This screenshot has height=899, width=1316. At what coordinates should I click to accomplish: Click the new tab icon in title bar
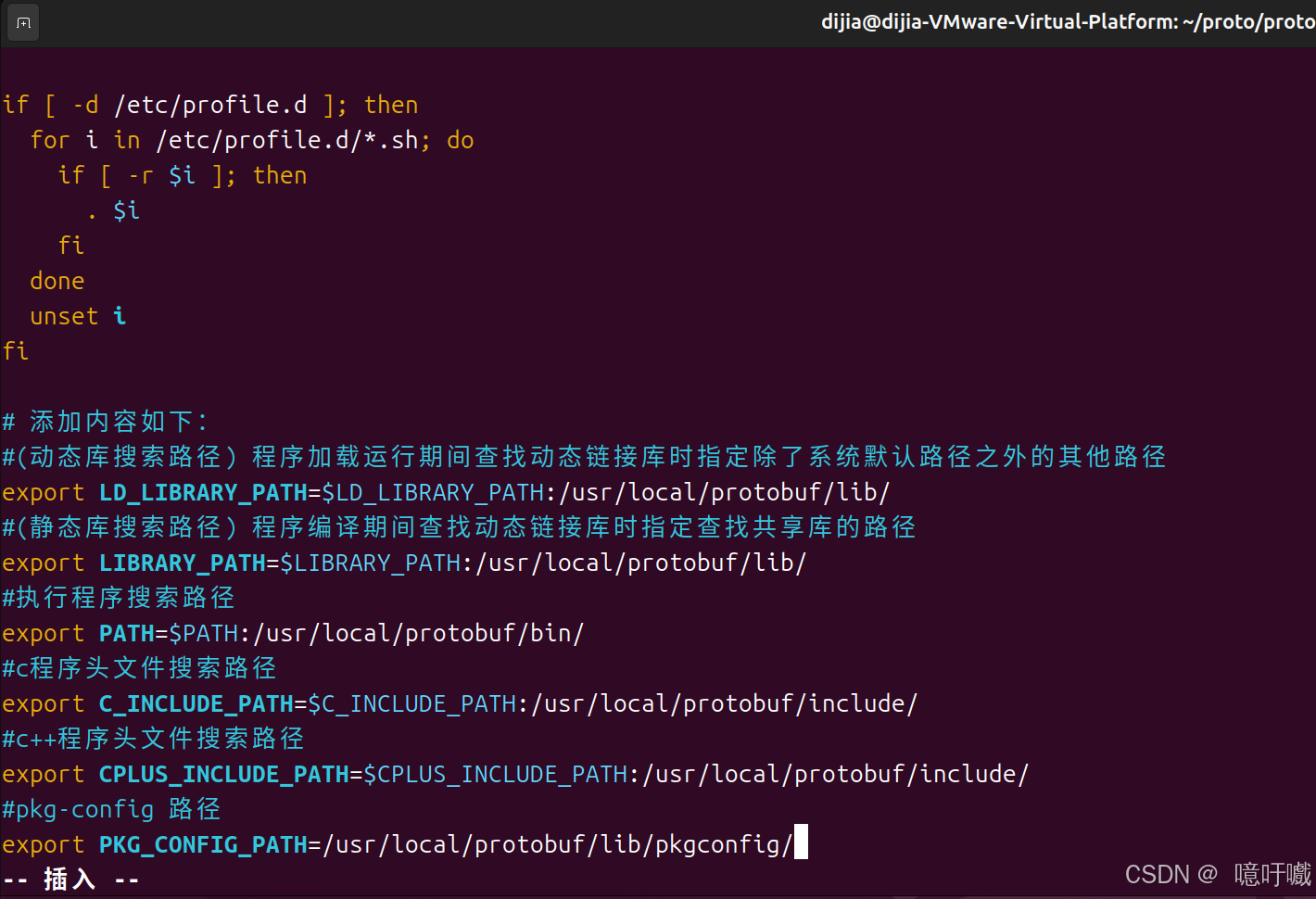[23, 22]
